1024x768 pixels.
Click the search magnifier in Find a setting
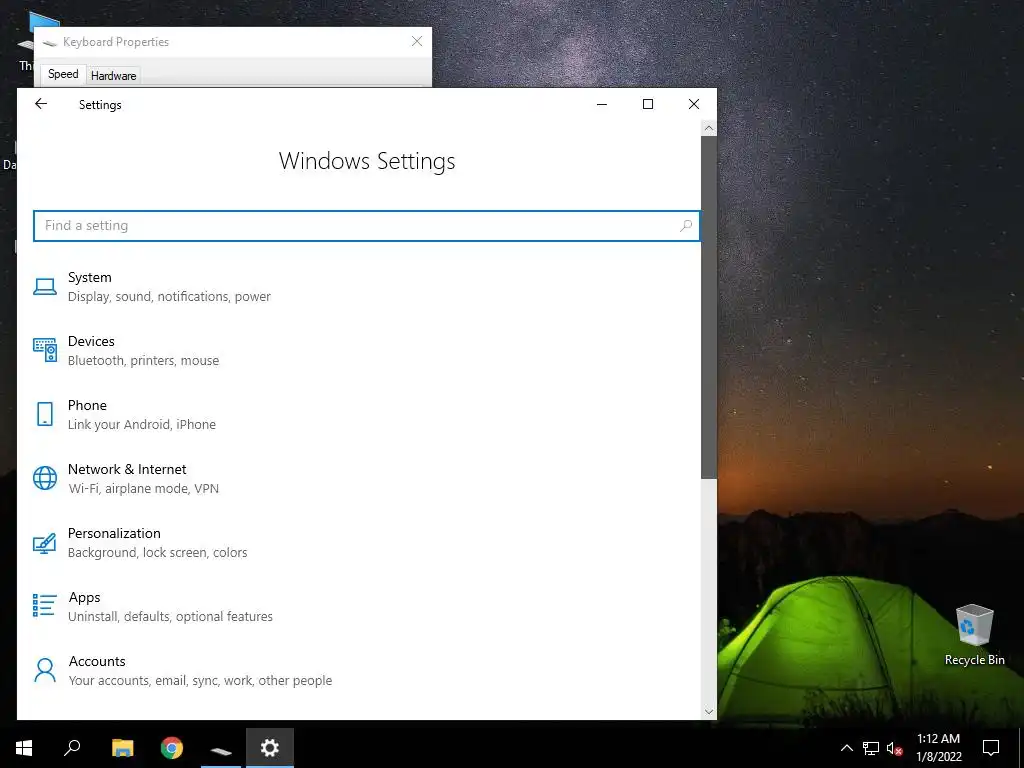686,226
